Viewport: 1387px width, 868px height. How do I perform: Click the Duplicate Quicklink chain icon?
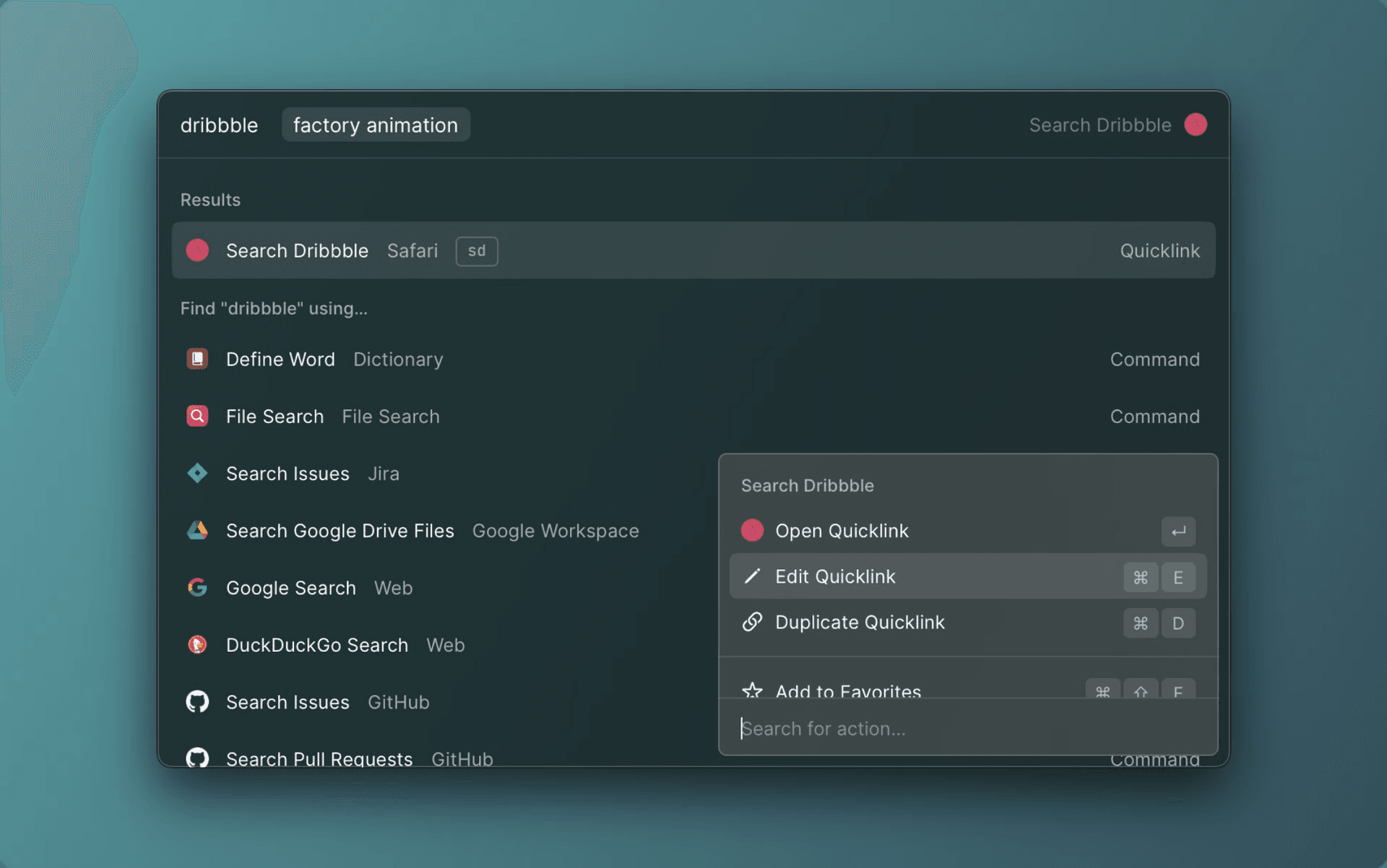click(x=753, y=622)
